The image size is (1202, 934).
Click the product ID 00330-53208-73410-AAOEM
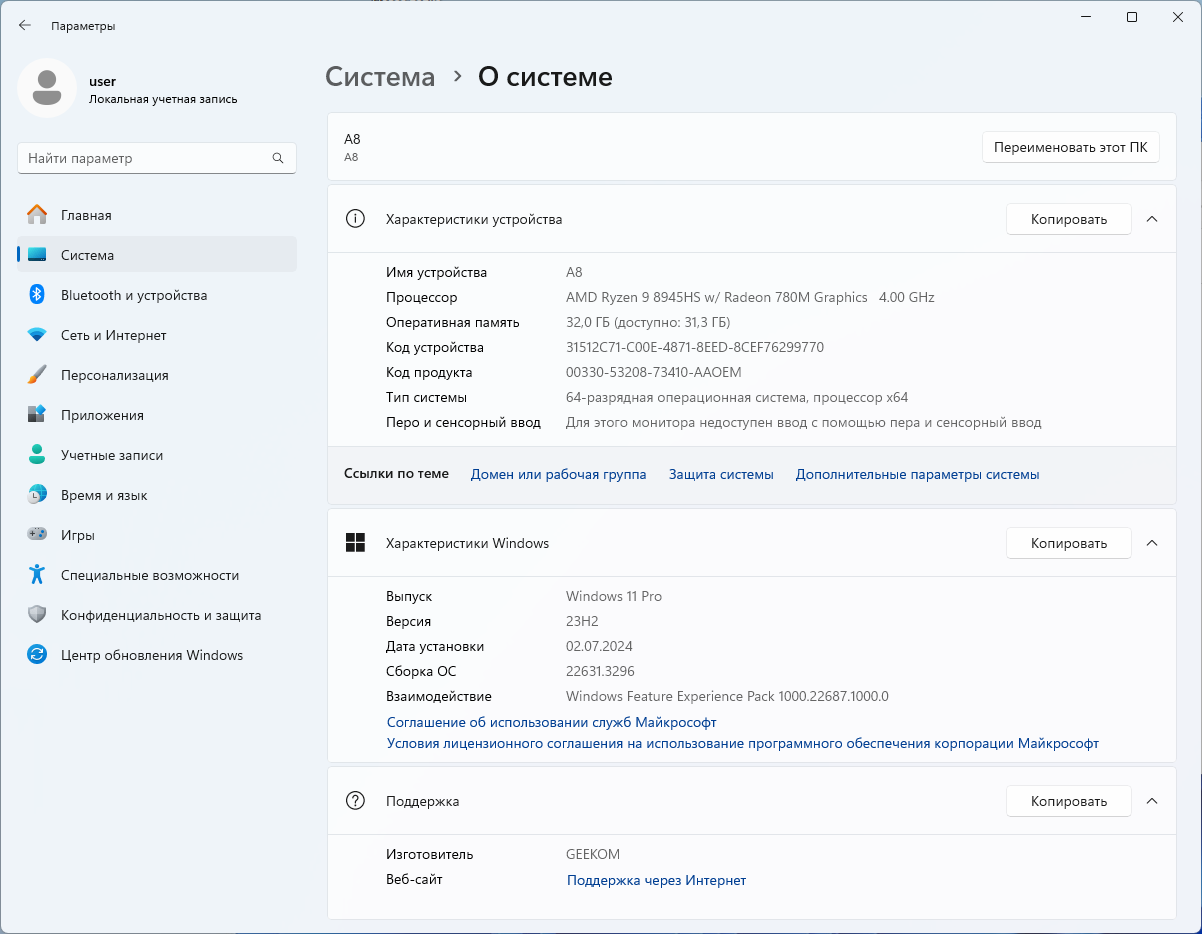tap(654, 372)
